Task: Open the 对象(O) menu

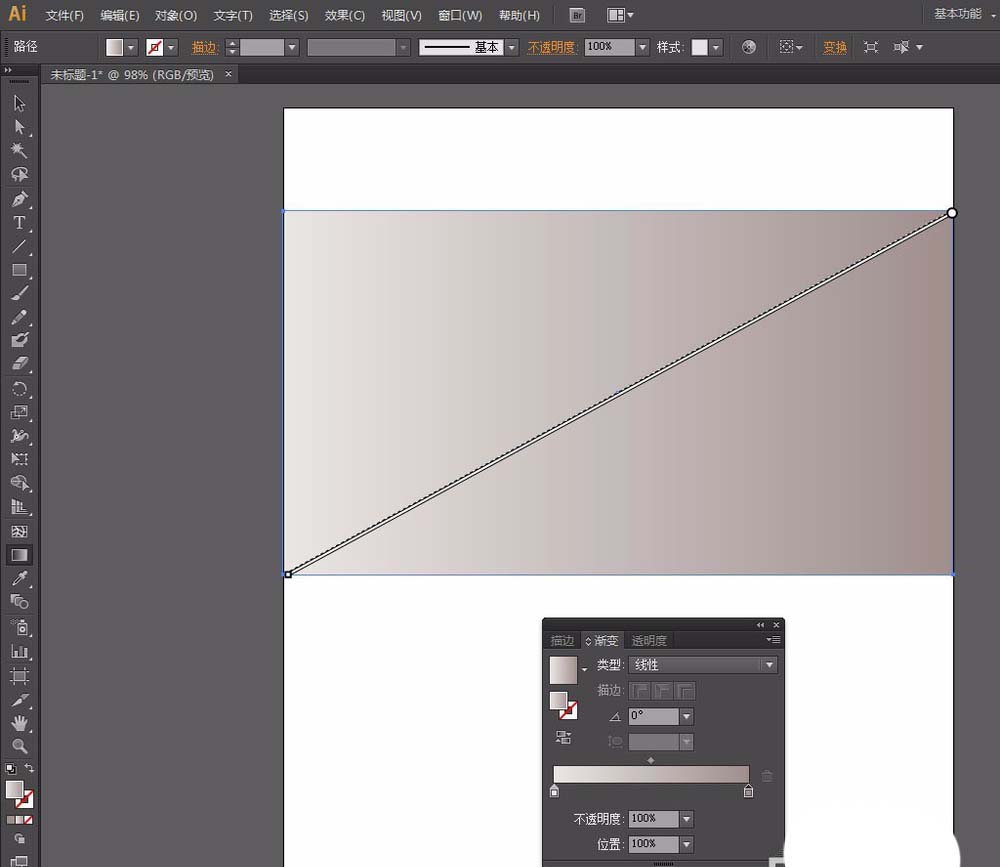Action: pyautogui.click(x=176, y=15)
